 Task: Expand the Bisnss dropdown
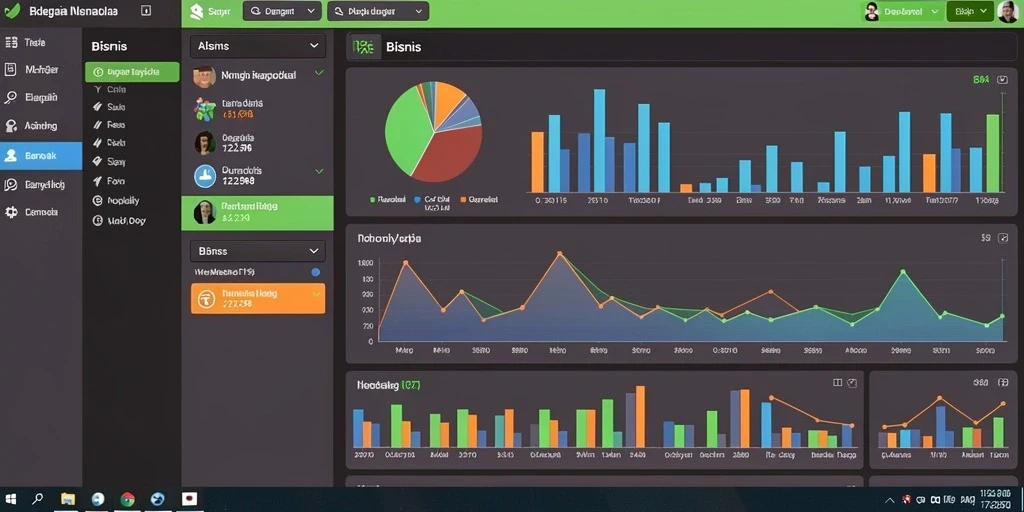click(257, 251)
